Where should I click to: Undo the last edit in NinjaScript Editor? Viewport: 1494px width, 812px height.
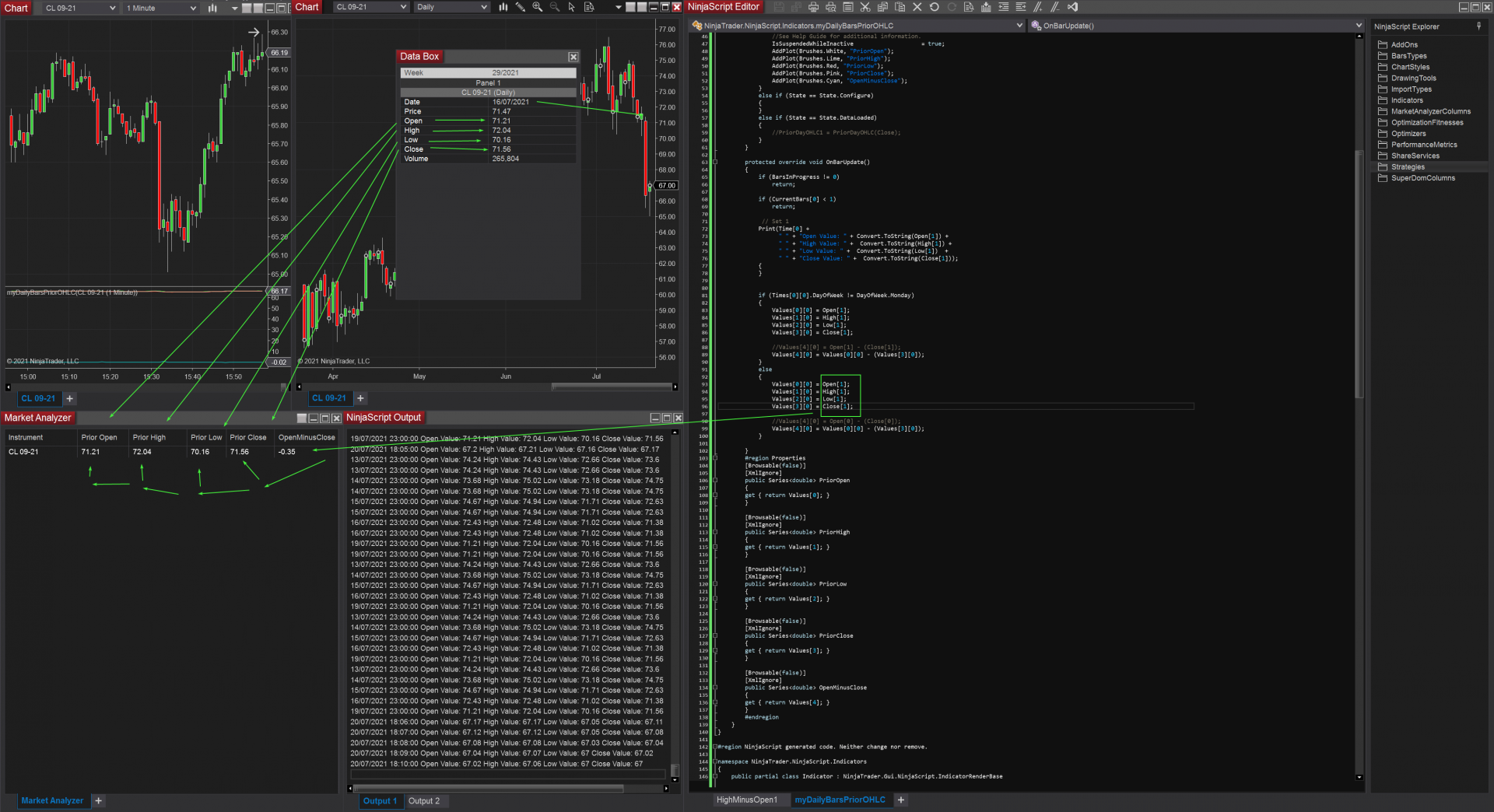(935, 7)
